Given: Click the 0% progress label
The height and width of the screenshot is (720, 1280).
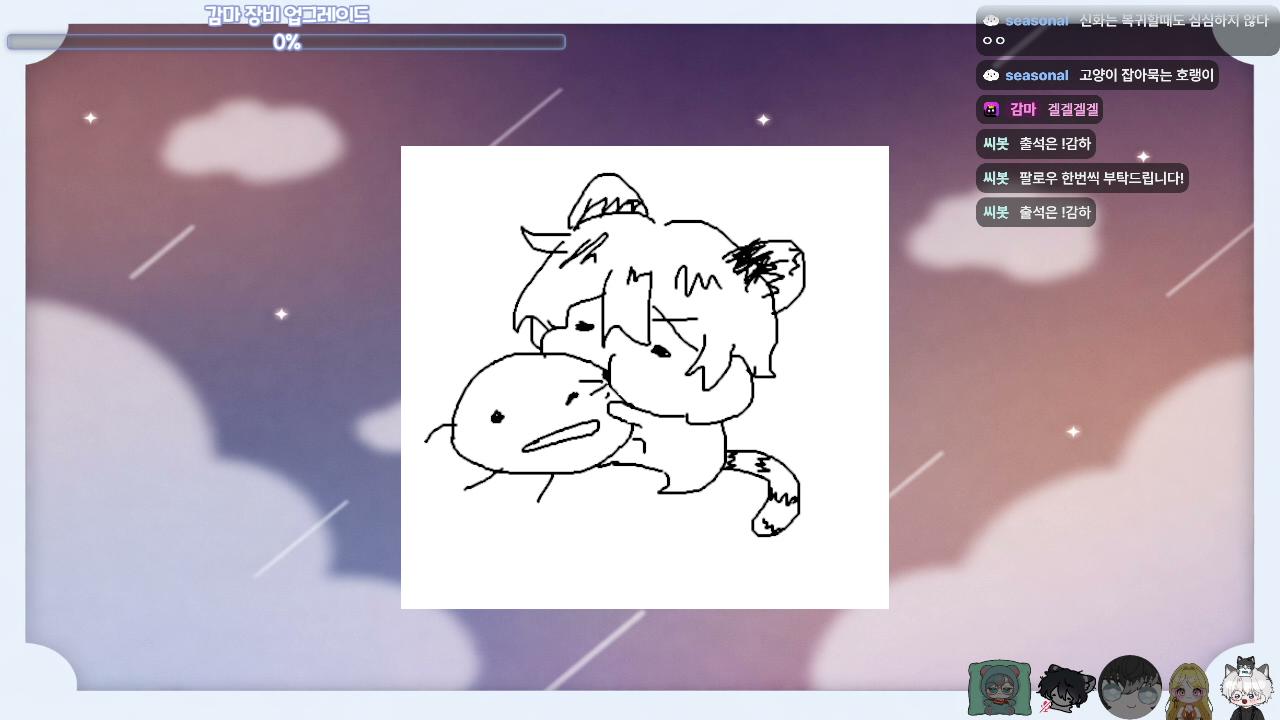Looking at the screenshot, I should (x=287, y=42).
